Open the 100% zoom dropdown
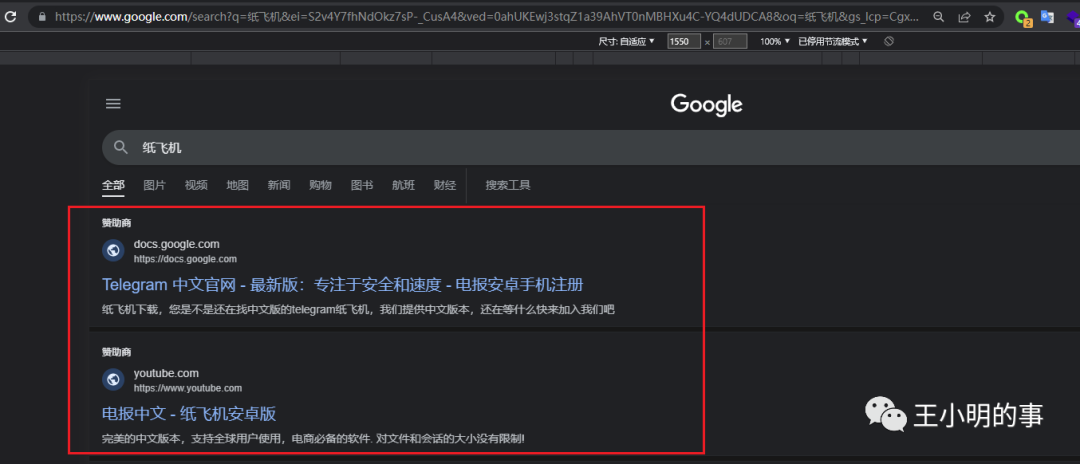 pyautogui.click(x=775, y=41)
